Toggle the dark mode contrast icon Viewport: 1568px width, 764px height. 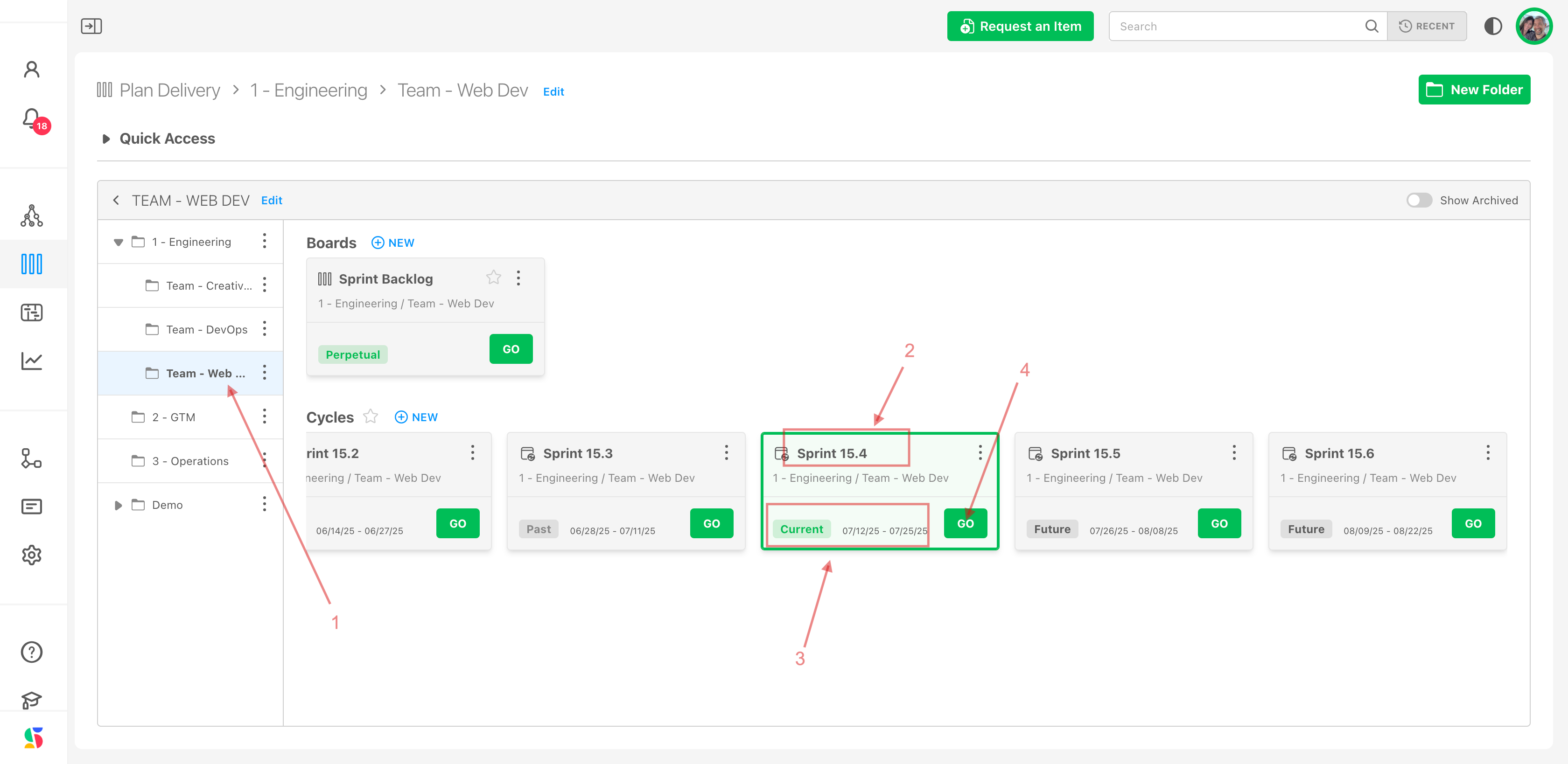pyautogui.click(x=1493, y=26)
